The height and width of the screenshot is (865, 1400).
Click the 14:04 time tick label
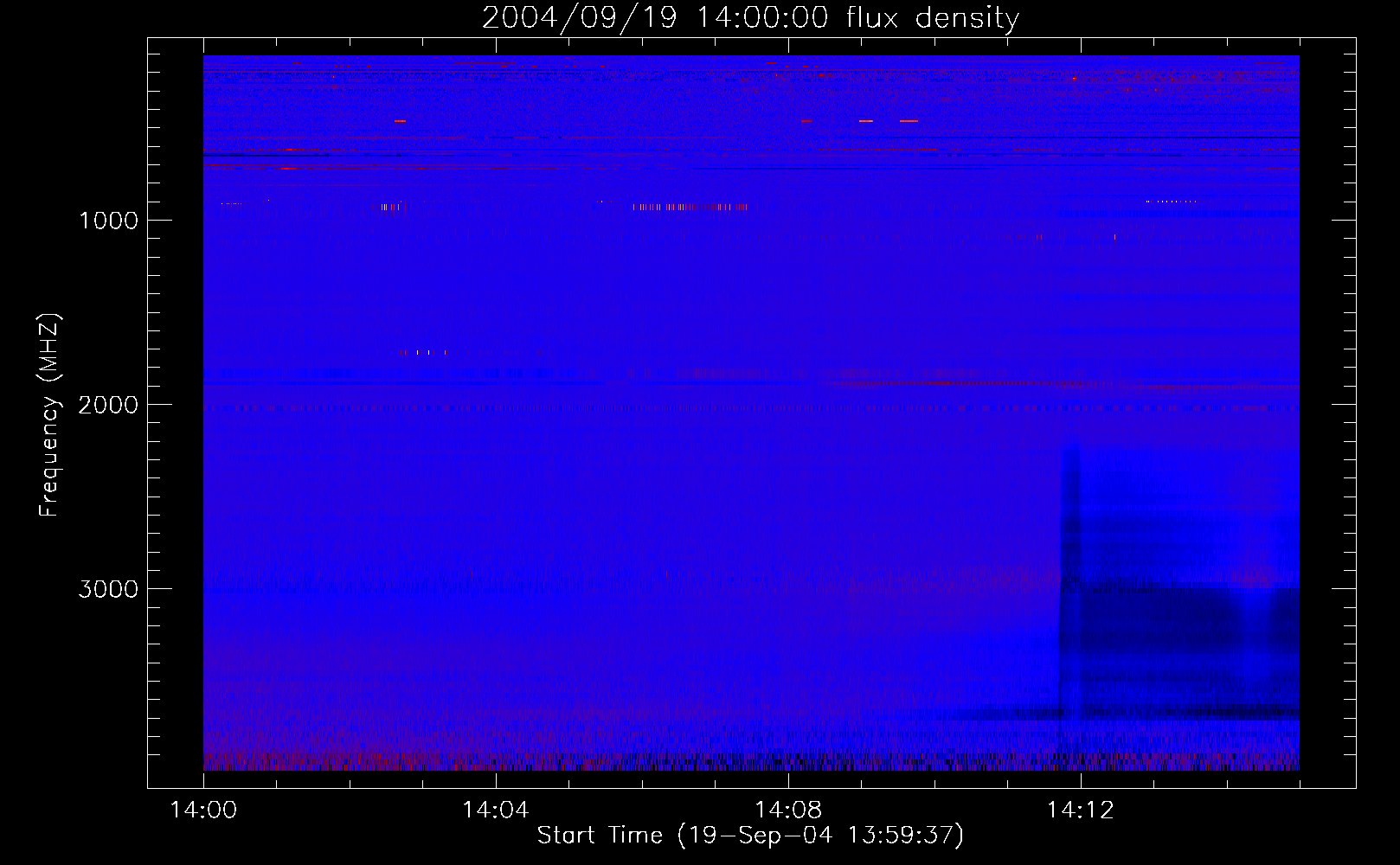tap(495, 810)
